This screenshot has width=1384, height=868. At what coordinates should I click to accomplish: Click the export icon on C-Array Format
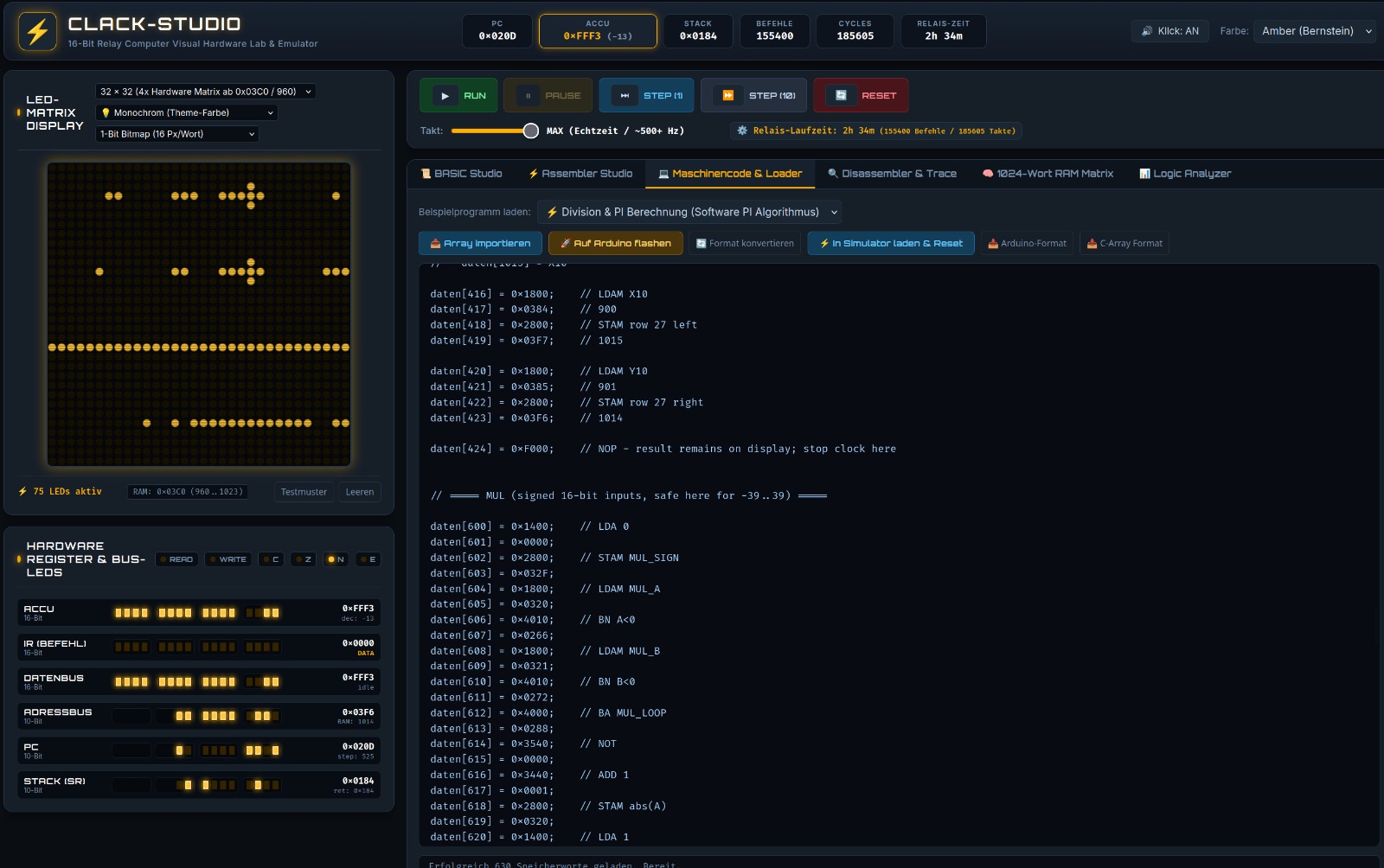[x=1092, y=244]
